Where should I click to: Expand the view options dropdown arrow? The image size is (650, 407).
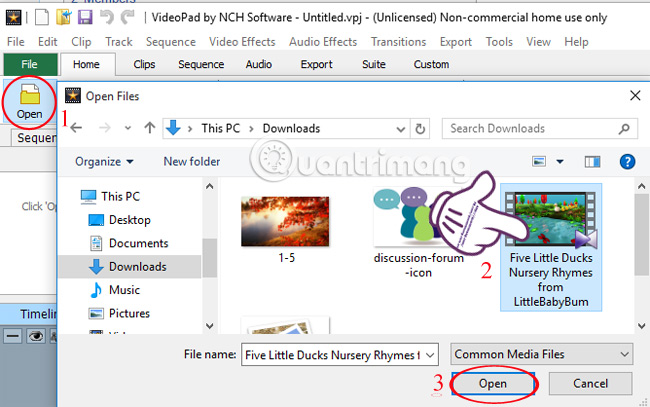click(560, 161)
